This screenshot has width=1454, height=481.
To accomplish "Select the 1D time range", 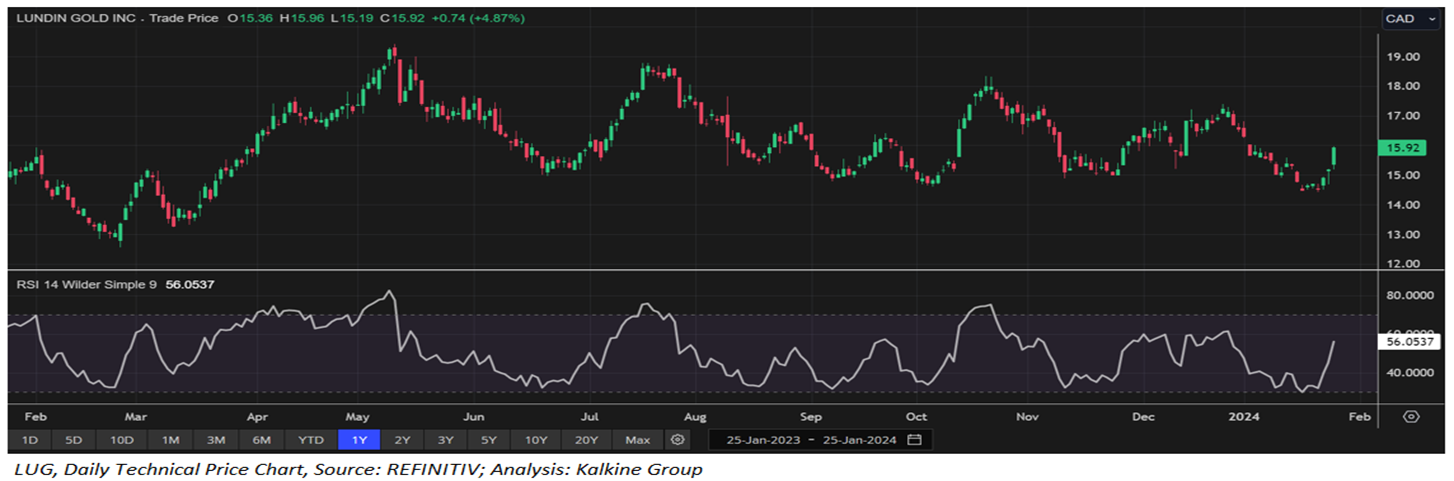I will 30,440.
